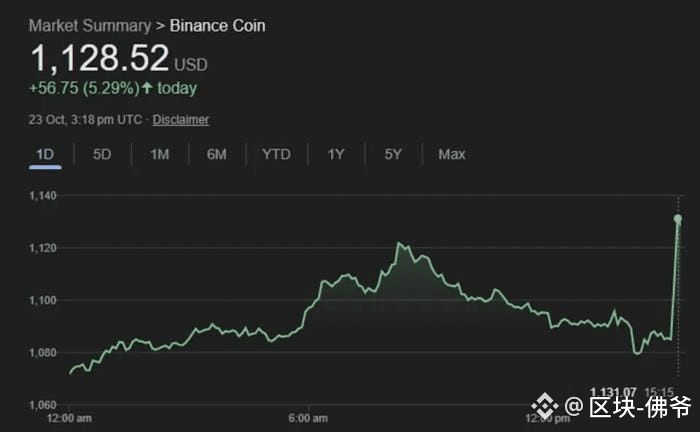Click the 12:00 am axis label

click(70, 418)
